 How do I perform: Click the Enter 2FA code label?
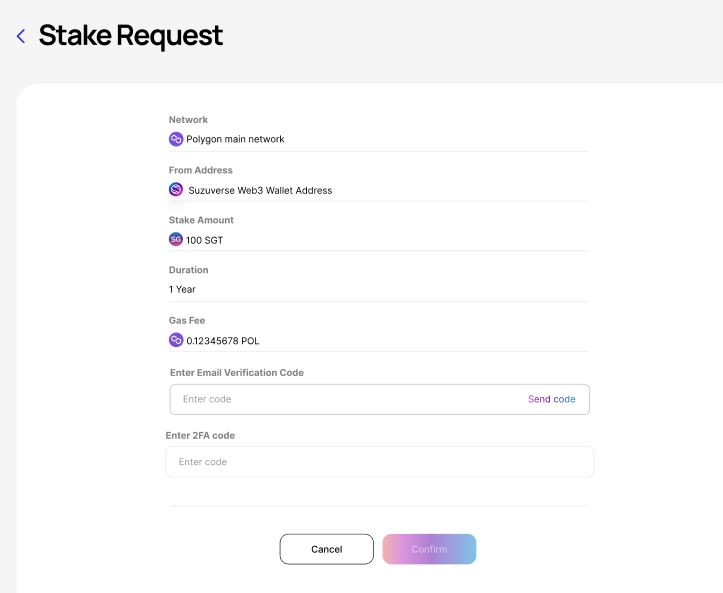pos(200,435)
